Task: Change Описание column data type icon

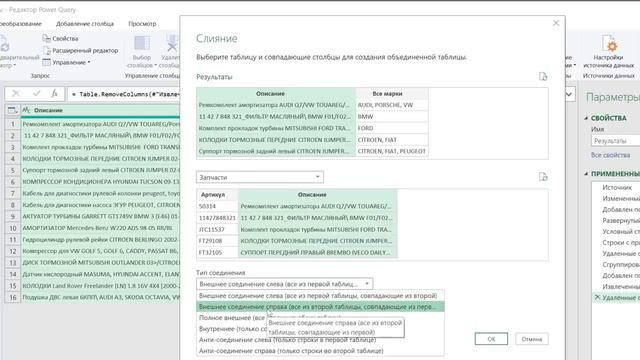Action: [x=26, y=110]
